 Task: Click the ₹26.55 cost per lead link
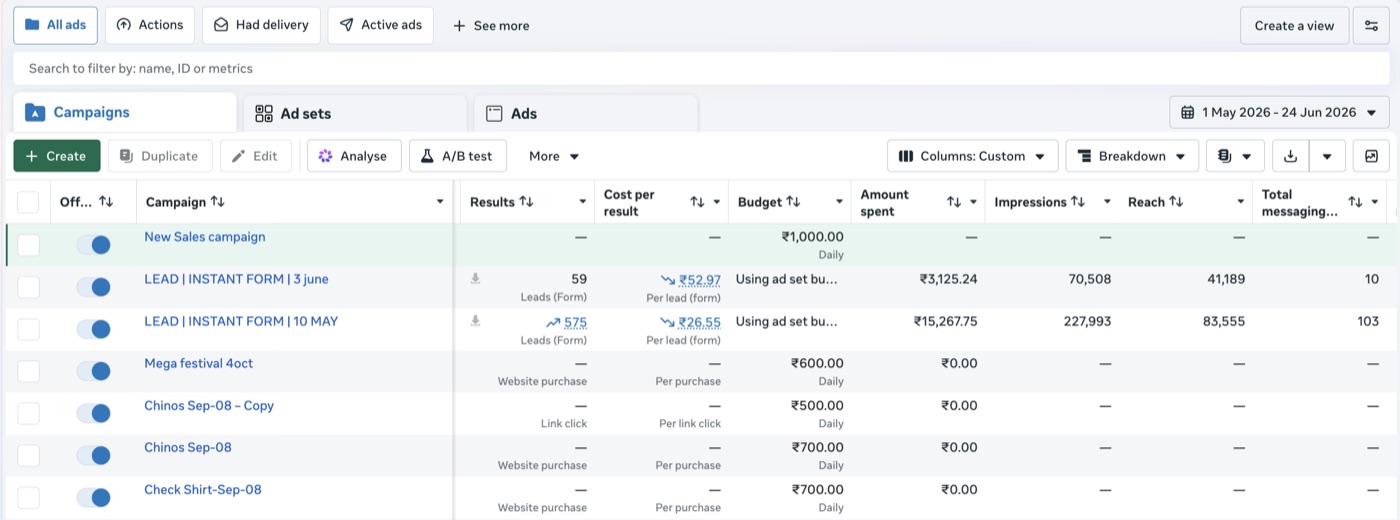(700, 322)
